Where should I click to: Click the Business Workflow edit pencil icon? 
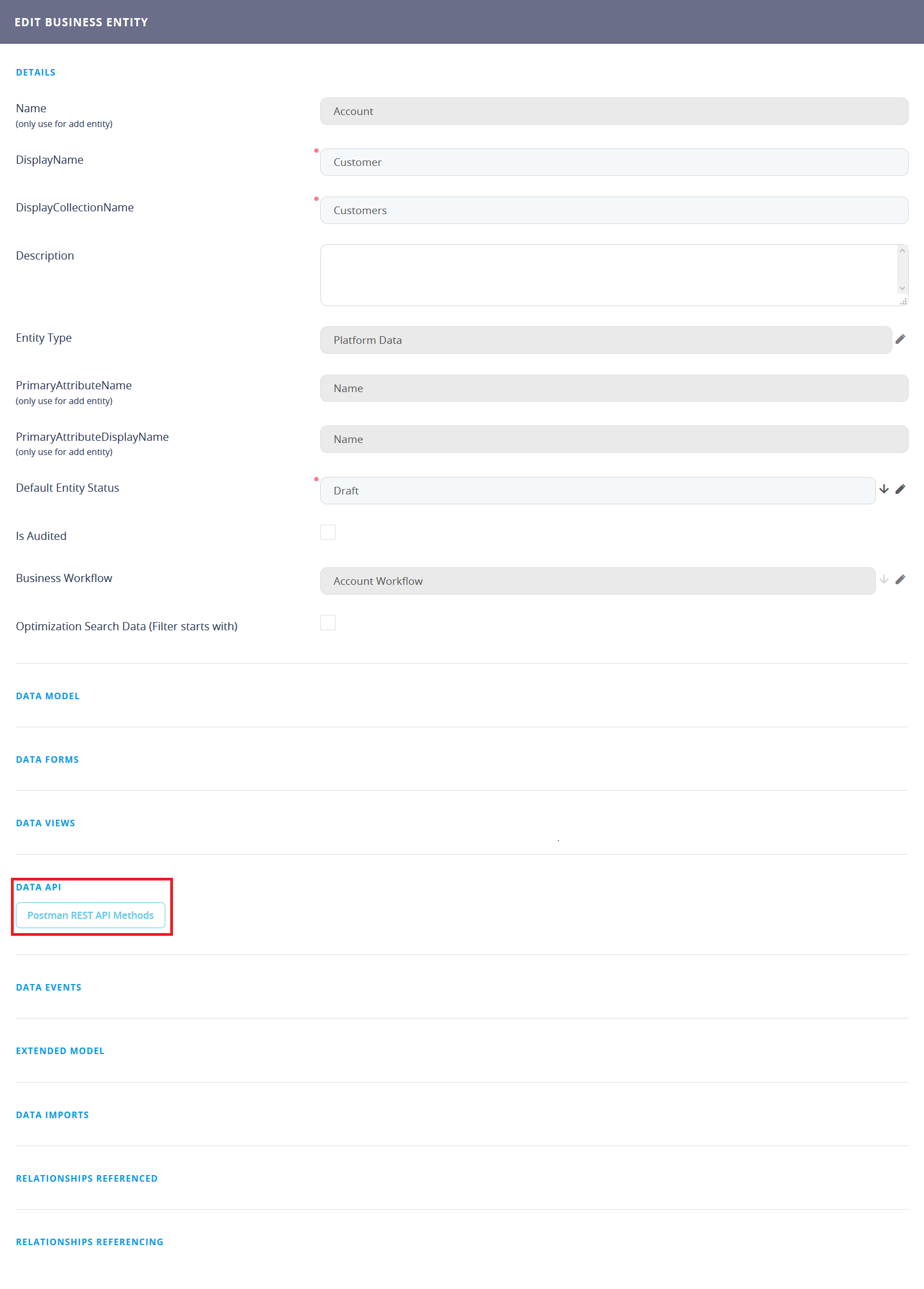coord(900,580)
